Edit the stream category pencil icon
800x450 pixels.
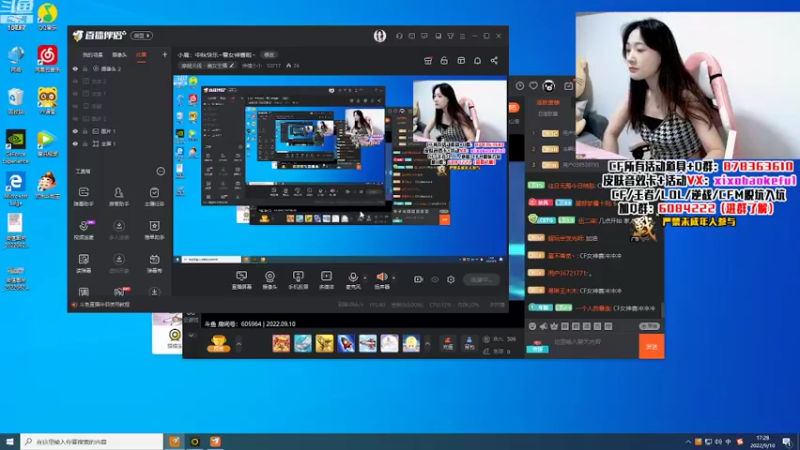(x=232, y=65)
